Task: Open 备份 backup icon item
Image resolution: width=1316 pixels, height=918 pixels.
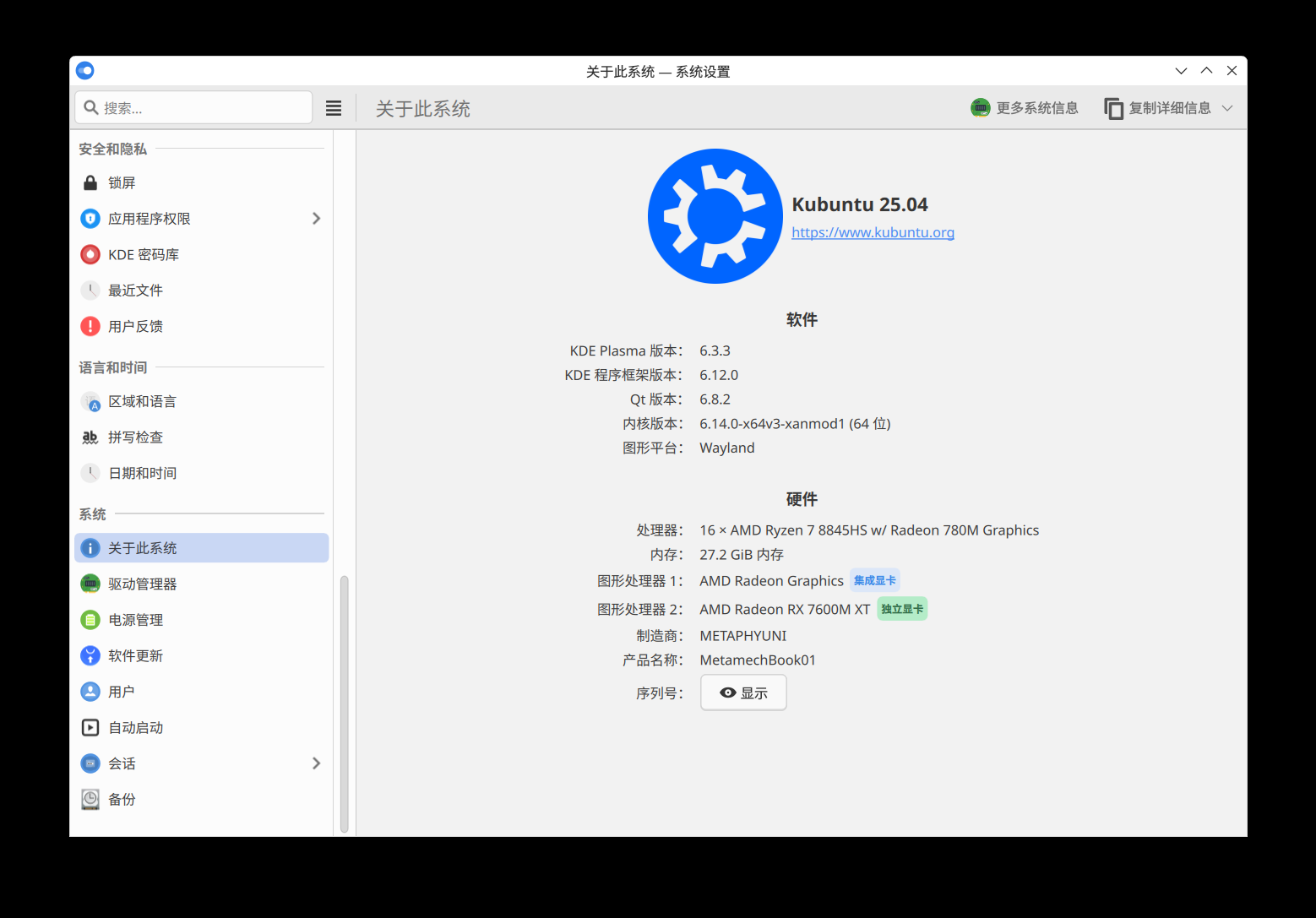Action: point(90,799)
